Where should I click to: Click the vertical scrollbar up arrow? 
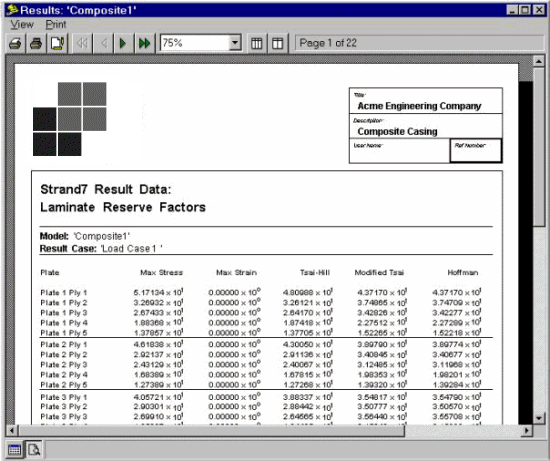click(539, 61)
